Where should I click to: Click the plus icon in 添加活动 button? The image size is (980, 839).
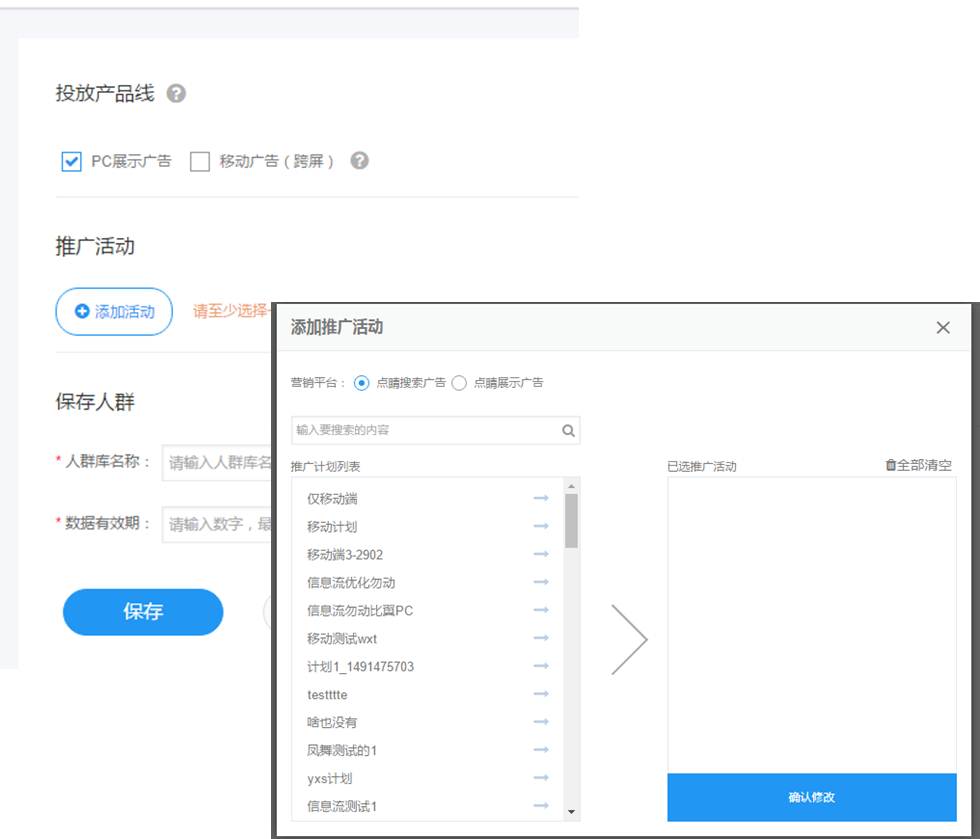click(x=79, y=311)
